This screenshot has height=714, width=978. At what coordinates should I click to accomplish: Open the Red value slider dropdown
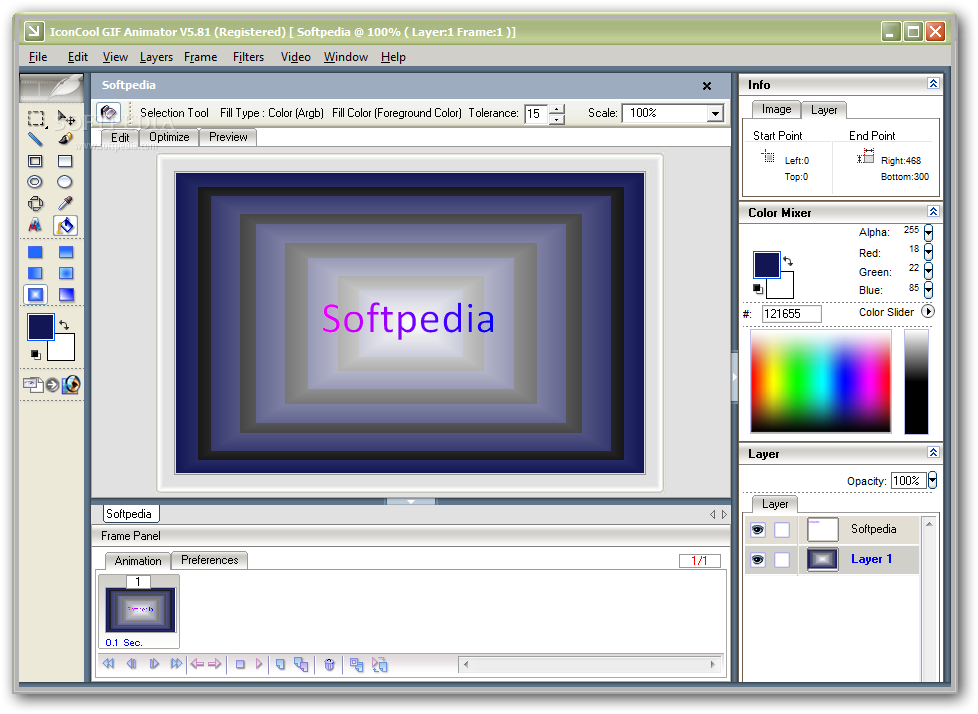tap(929, 252)
